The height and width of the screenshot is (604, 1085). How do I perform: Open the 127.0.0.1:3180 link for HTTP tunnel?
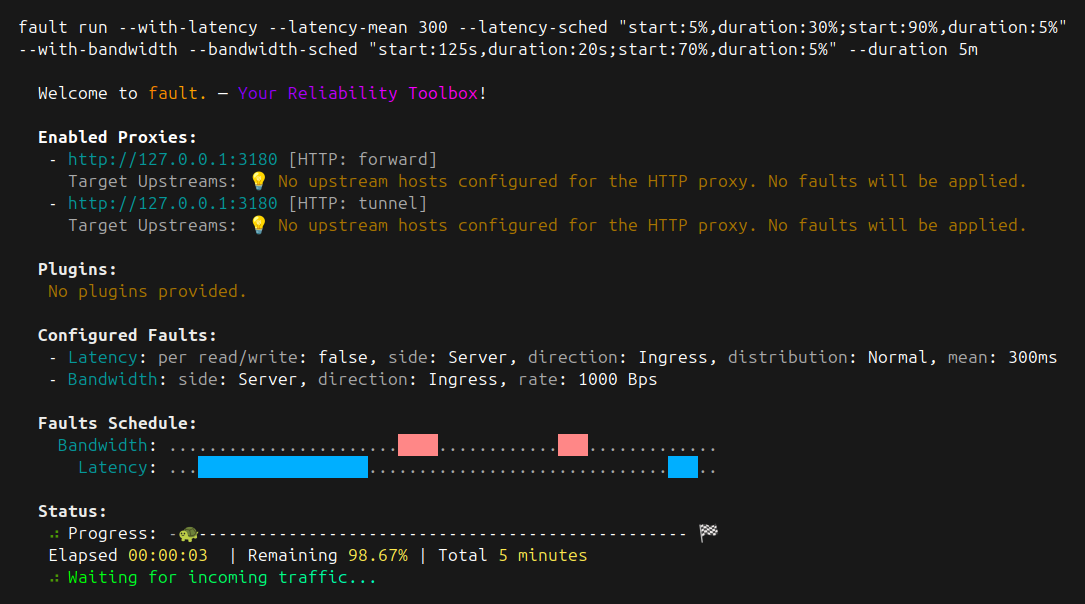[172, 203]
